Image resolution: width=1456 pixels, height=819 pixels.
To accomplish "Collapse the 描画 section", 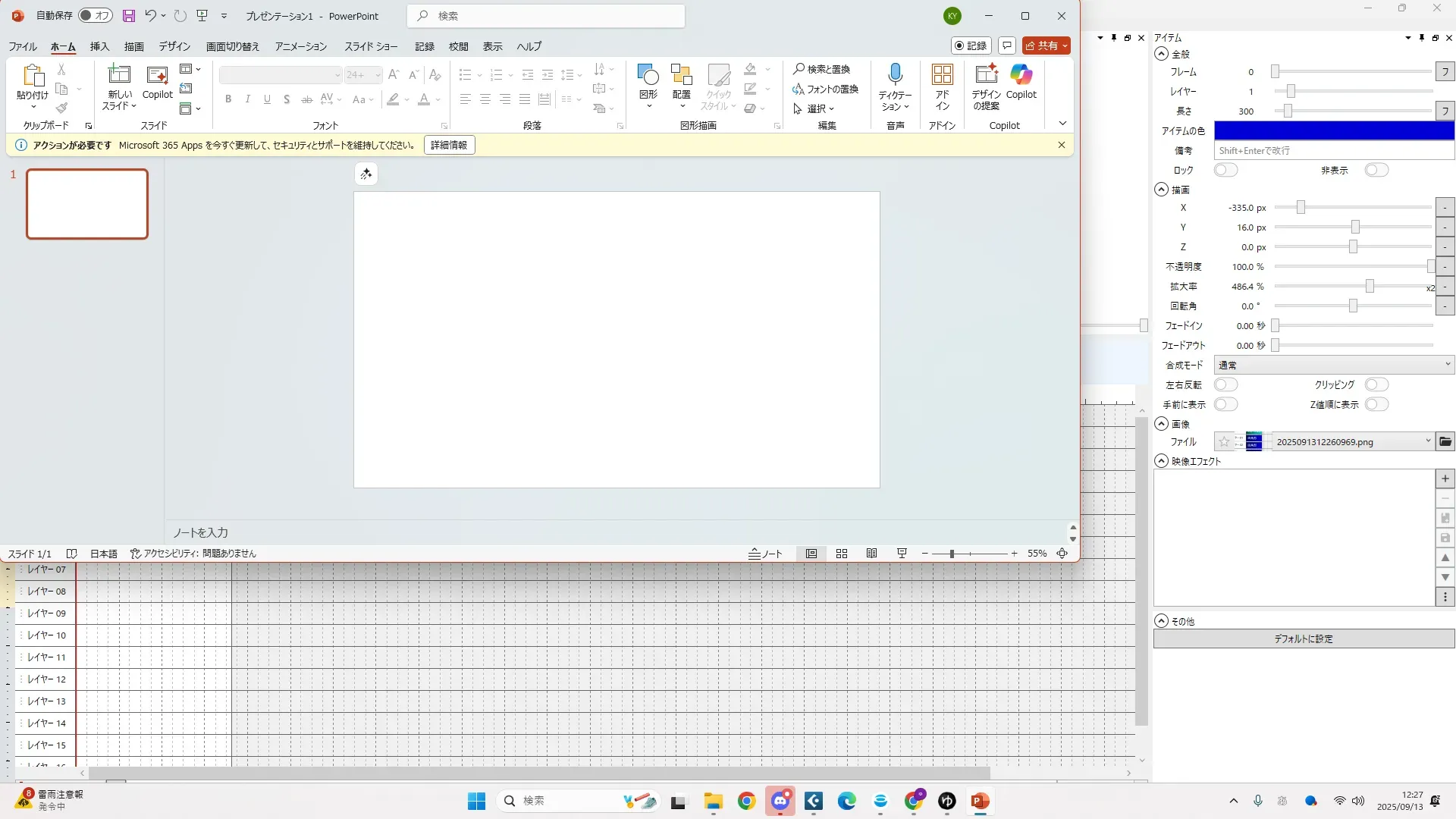I will coord(1161,190).
